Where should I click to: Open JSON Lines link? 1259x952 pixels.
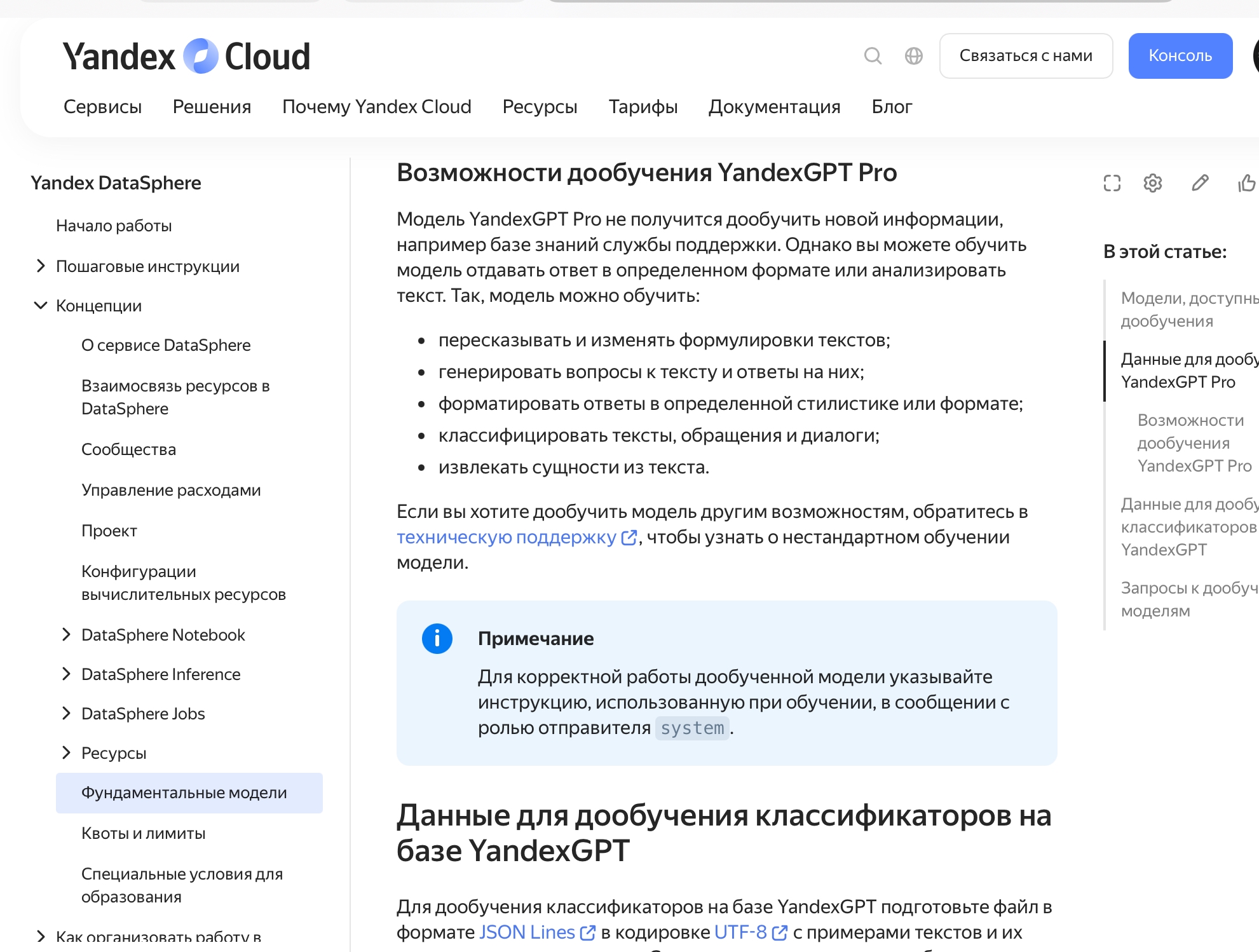pyautogui.click(x=527, y=932)
